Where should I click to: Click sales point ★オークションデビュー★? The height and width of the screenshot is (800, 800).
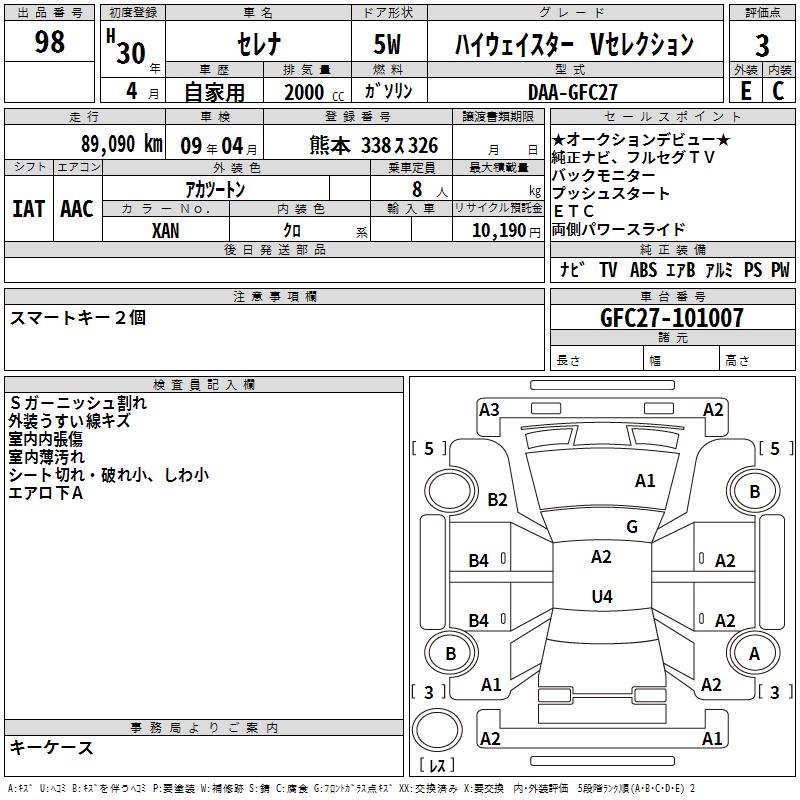point(641,139)
